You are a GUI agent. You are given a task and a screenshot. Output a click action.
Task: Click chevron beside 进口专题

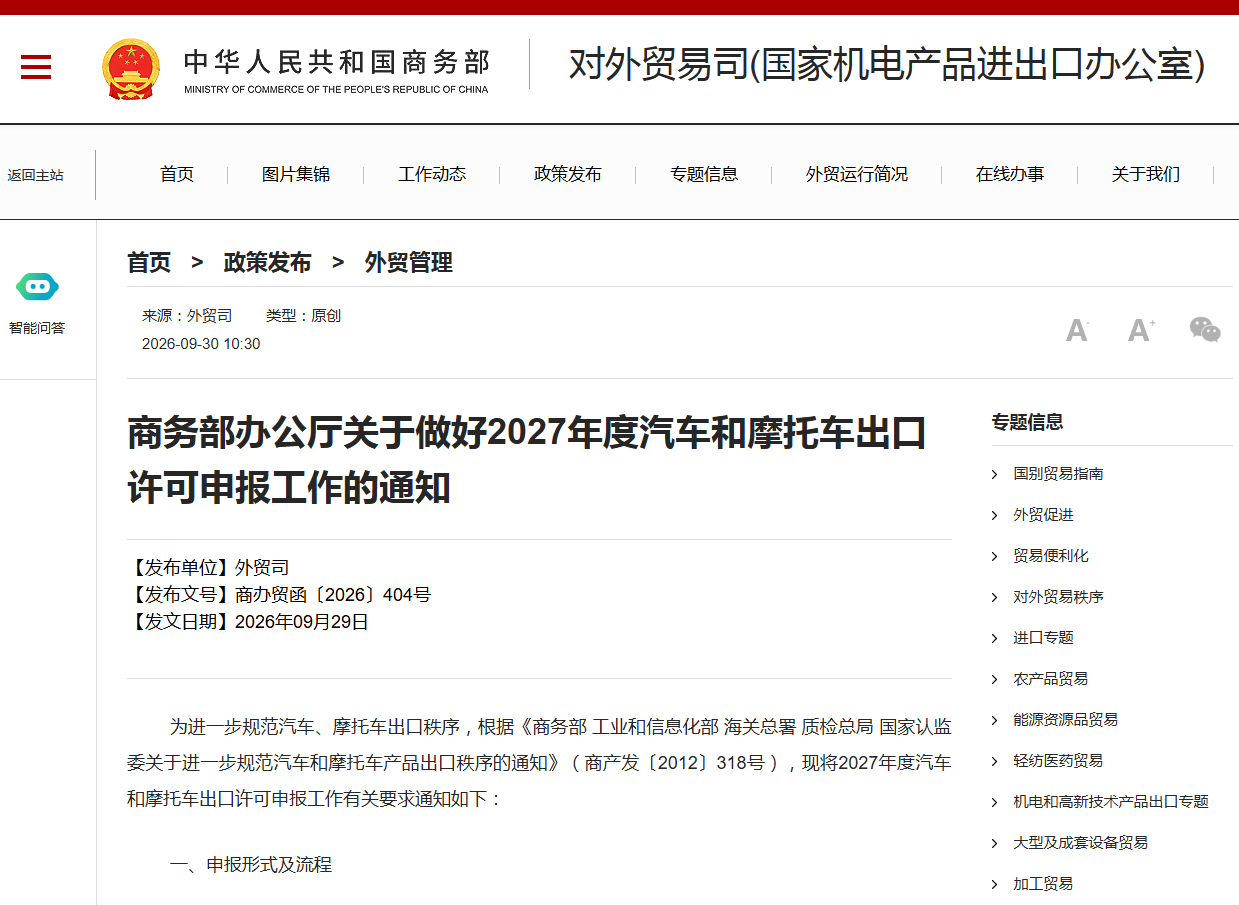click(995, 638)
